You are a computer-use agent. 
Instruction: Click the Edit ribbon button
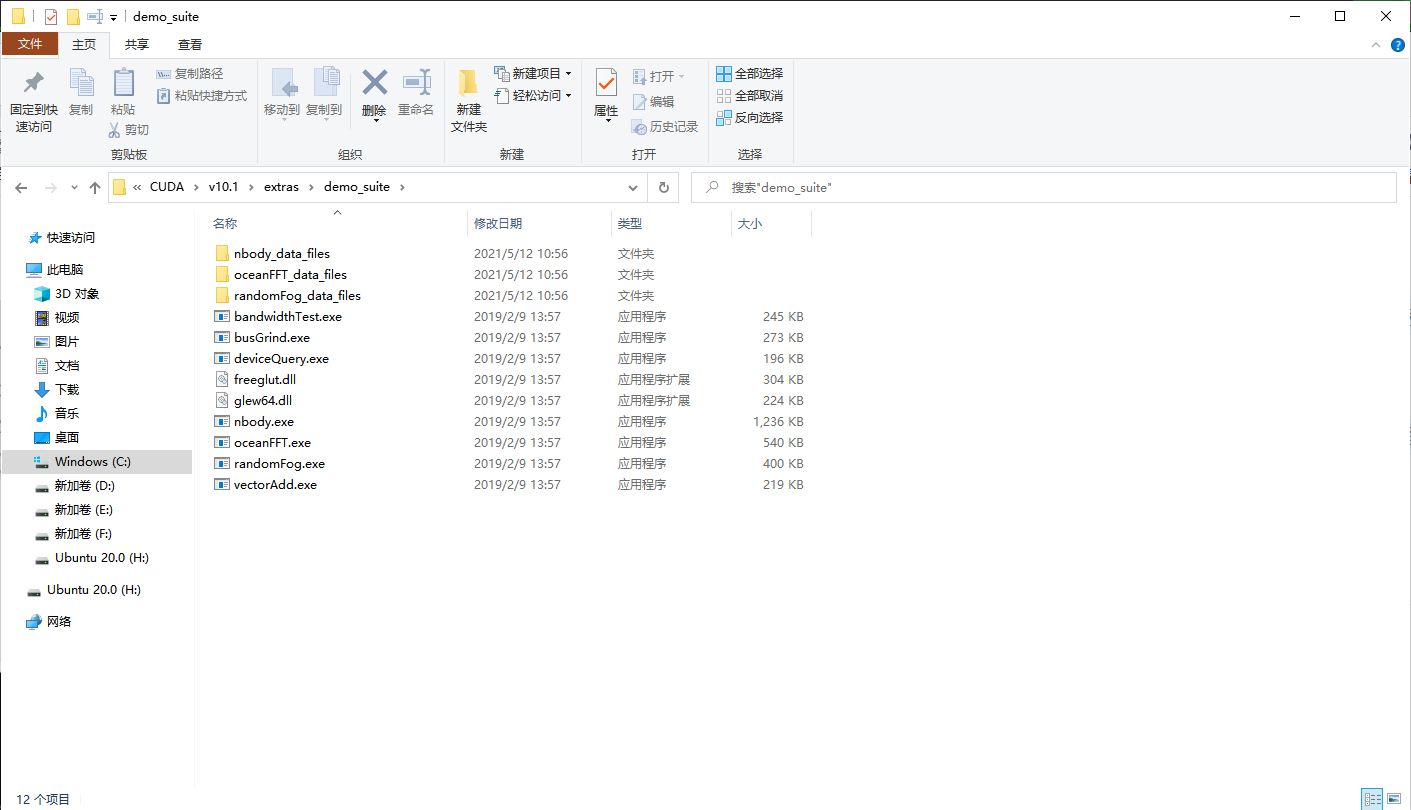coord(653,102)
